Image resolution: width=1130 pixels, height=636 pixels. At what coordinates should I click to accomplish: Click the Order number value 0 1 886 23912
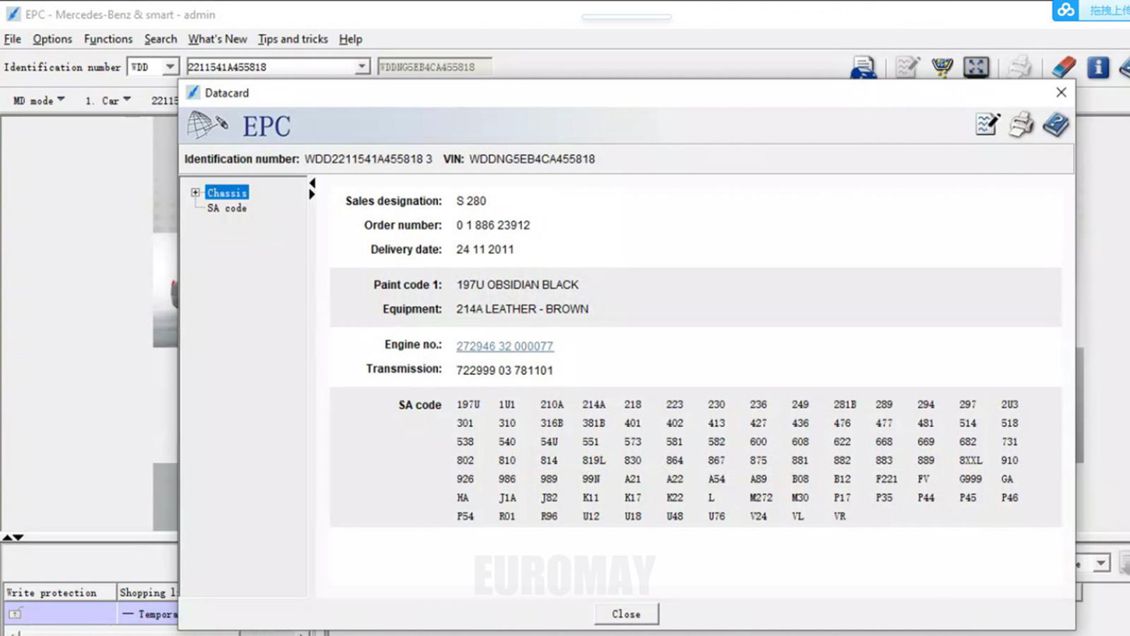click(x=493, y=225)
